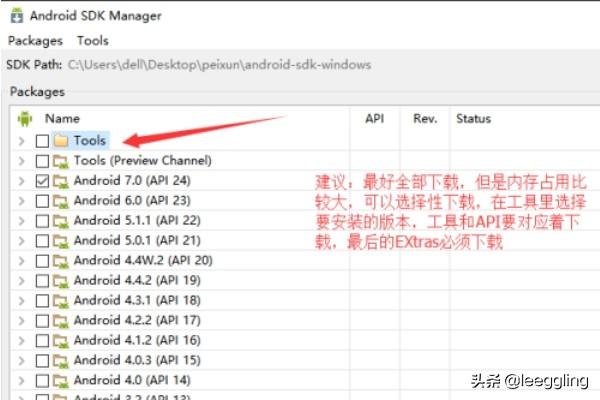Uncheck the Android 7.0 (API 24) checkbox
This screenshot has width=600, height=400.
pos(42,181)
